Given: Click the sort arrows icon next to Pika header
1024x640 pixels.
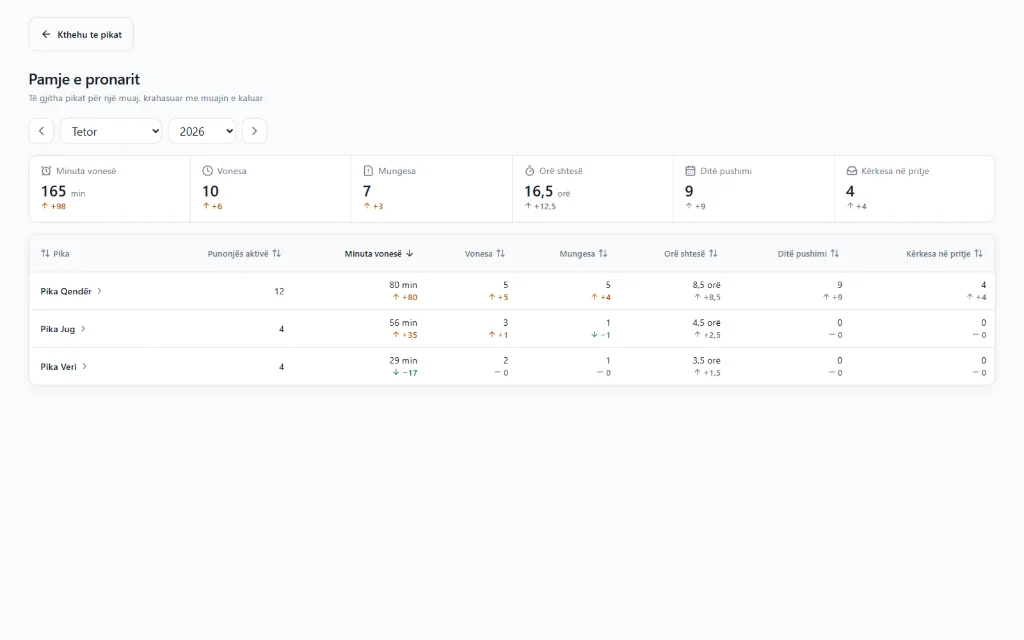Looking at the screenshot, I should [45, 253].
